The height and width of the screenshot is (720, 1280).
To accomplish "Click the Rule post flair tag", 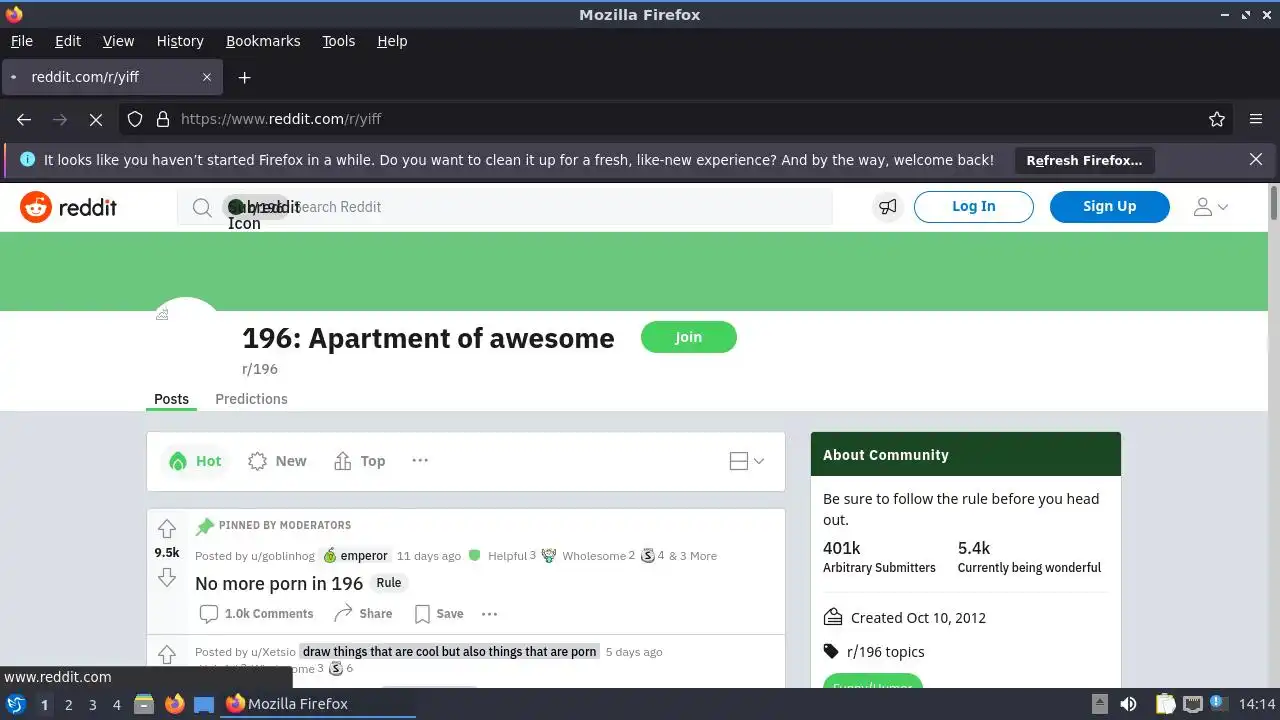I will point(389,583).
